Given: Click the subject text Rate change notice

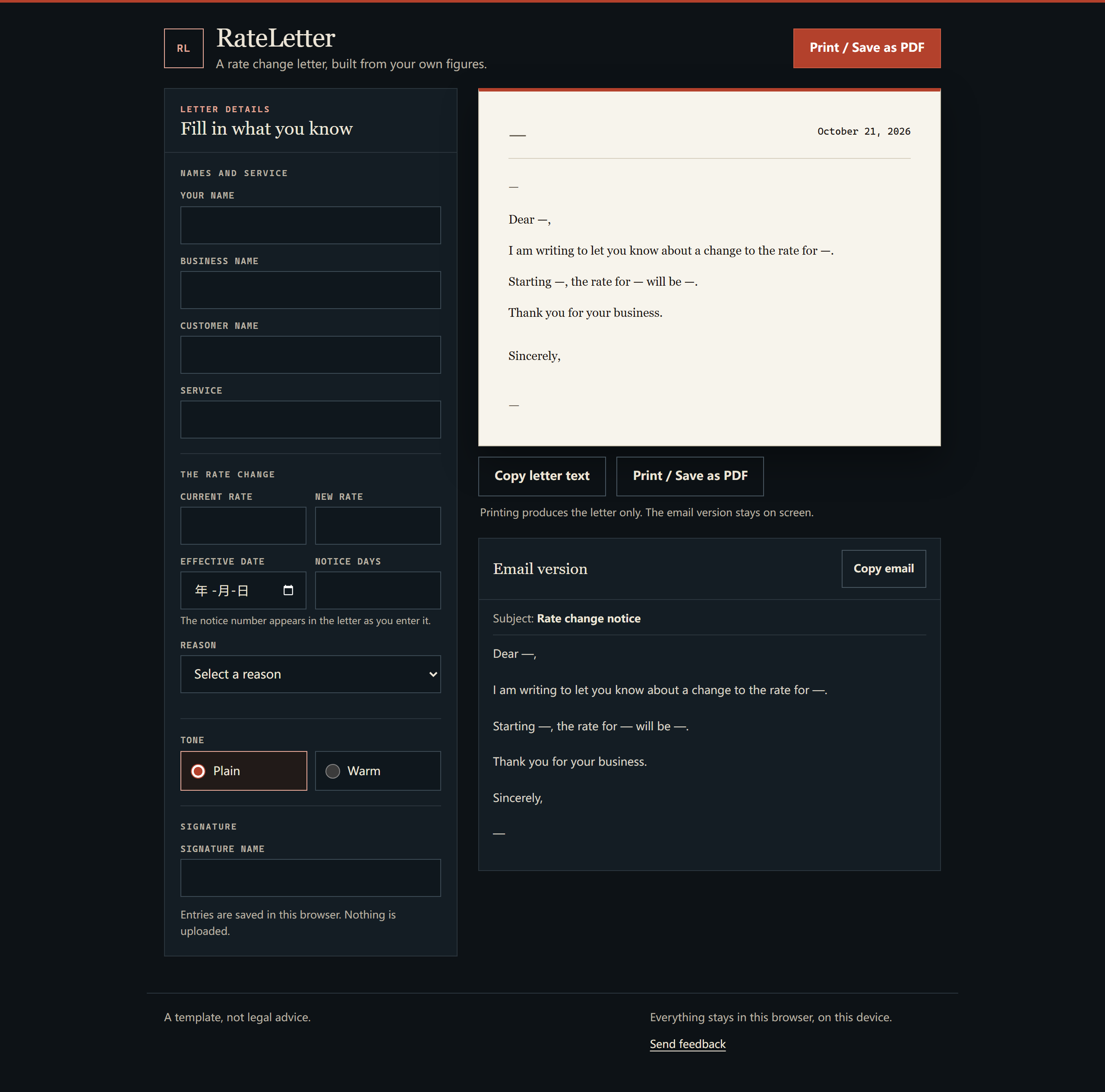Looking at the screenshot, I should [588, 619].
